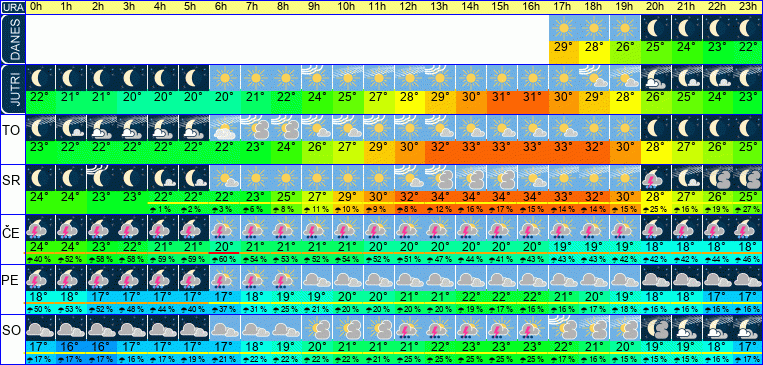The image size is (763, 365).
Task: Click the 6h hour column header
Action: pyautogui.click(x=222, y=7)
